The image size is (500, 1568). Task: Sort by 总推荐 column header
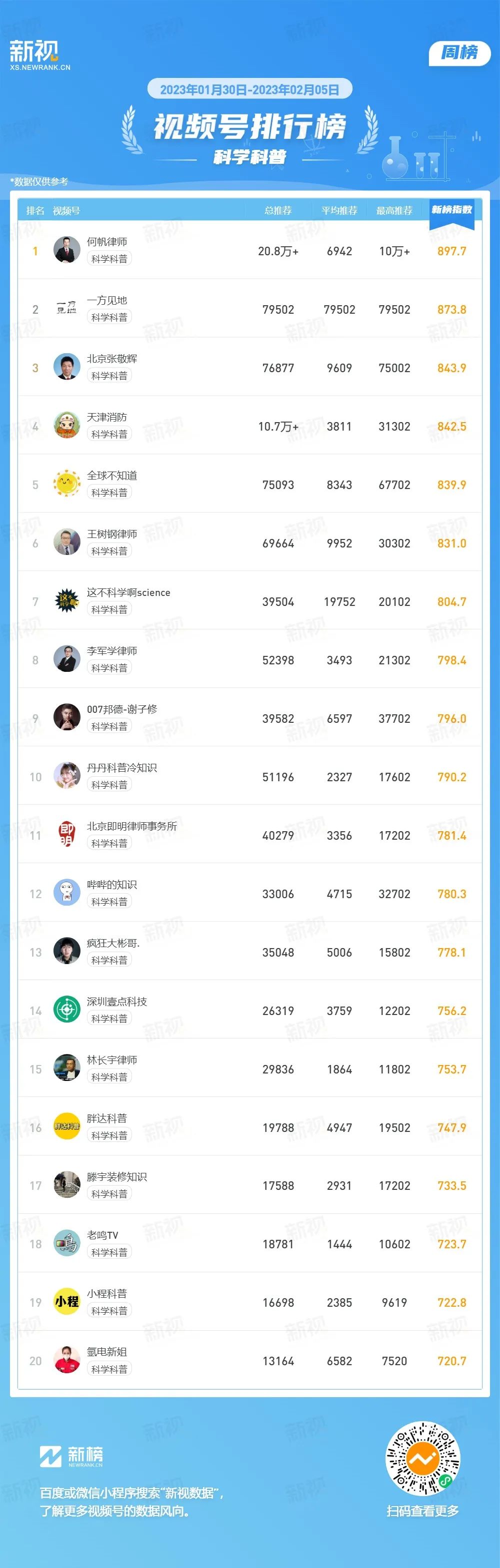278,211
